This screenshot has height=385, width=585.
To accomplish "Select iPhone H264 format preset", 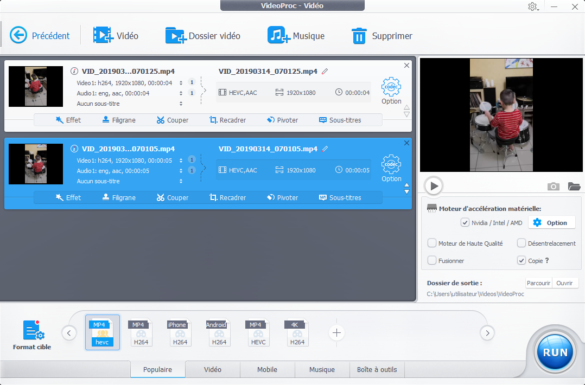I will coord(179,332).
